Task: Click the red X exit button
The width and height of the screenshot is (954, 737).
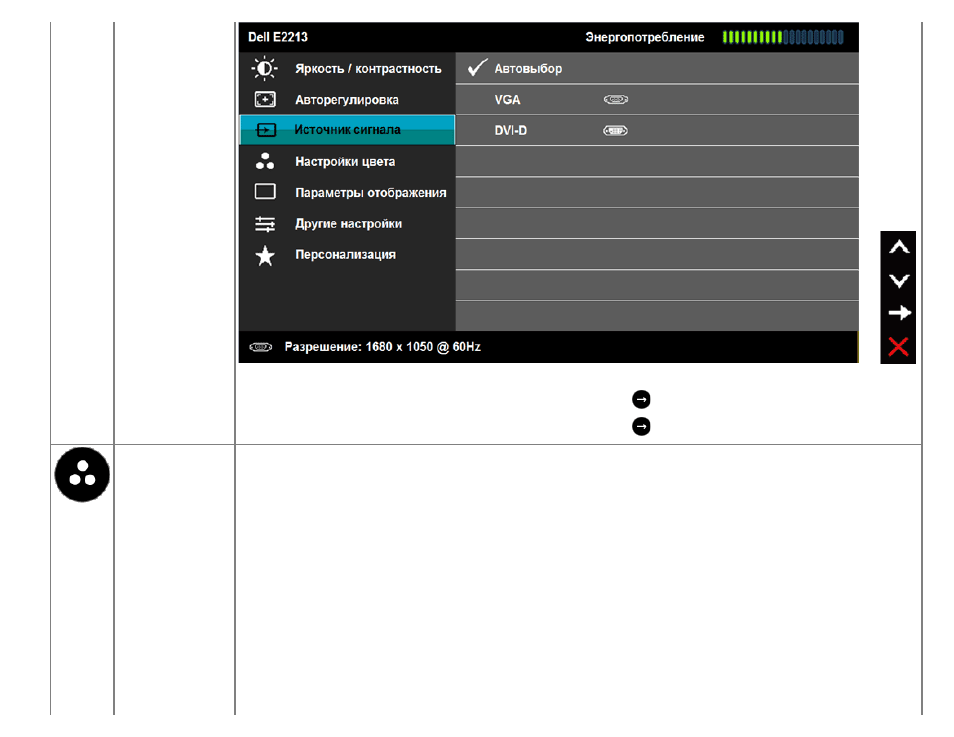Action: point(898,346)
